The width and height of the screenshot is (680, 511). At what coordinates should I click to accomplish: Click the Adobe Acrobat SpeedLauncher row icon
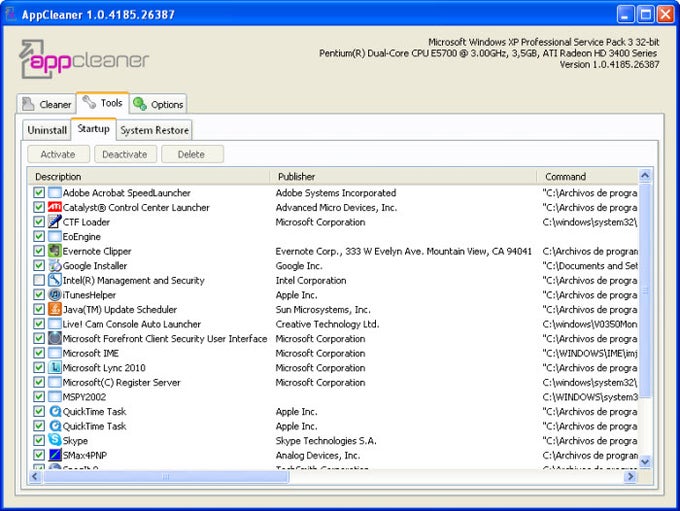click(55, 193)
